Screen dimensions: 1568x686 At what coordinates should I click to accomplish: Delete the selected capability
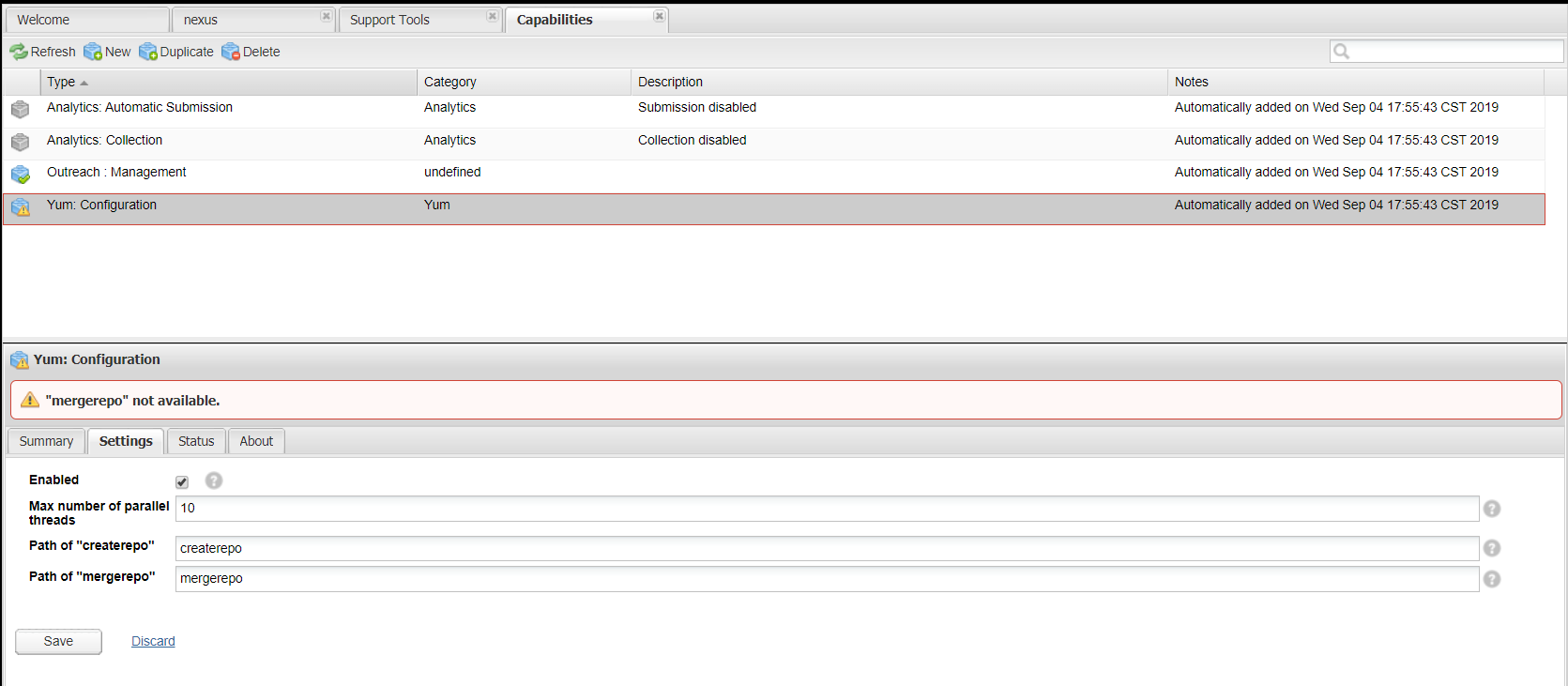(x=251, y=52)
